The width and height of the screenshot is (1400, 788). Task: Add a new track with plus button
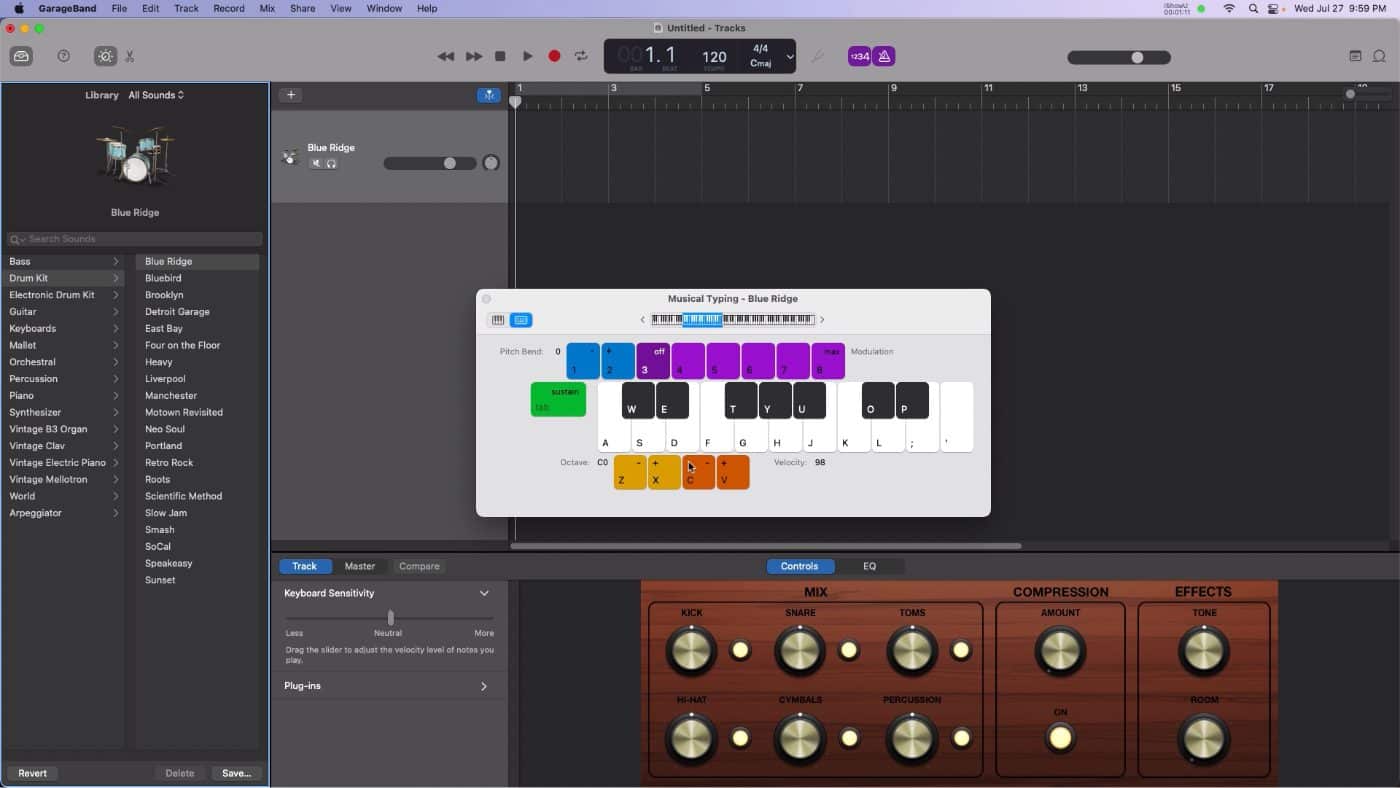coord(290,95)
